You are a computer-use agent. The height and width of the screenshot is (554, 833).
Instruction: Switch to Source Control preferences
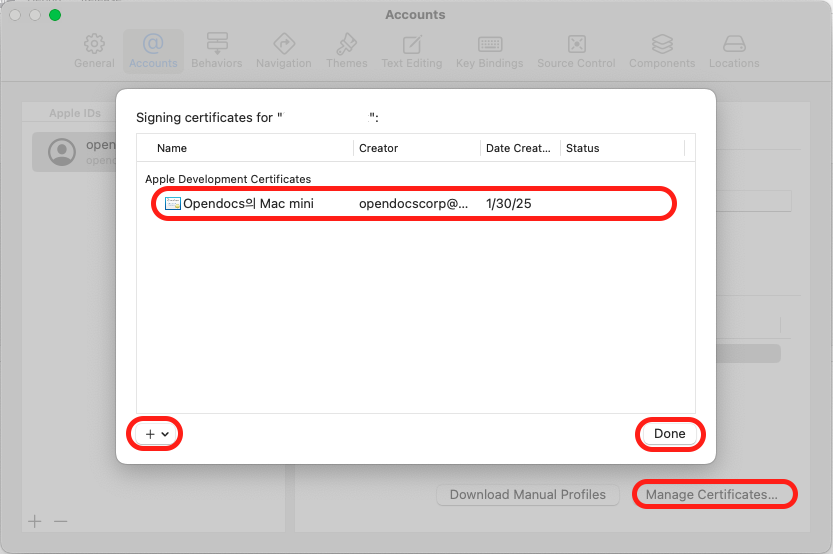(576, 52)
